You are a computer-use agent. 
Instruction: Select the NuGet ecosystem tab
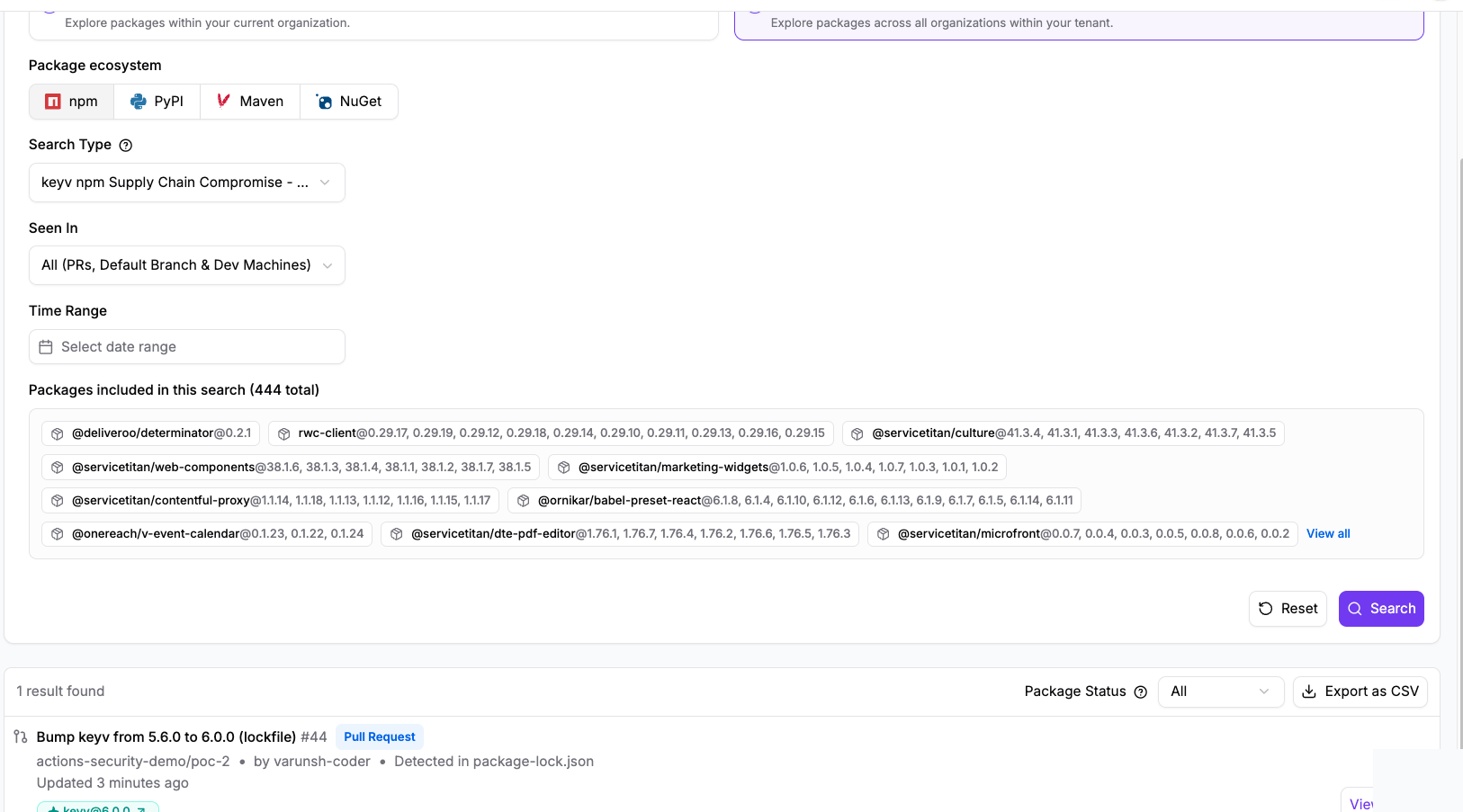(349, 102)
